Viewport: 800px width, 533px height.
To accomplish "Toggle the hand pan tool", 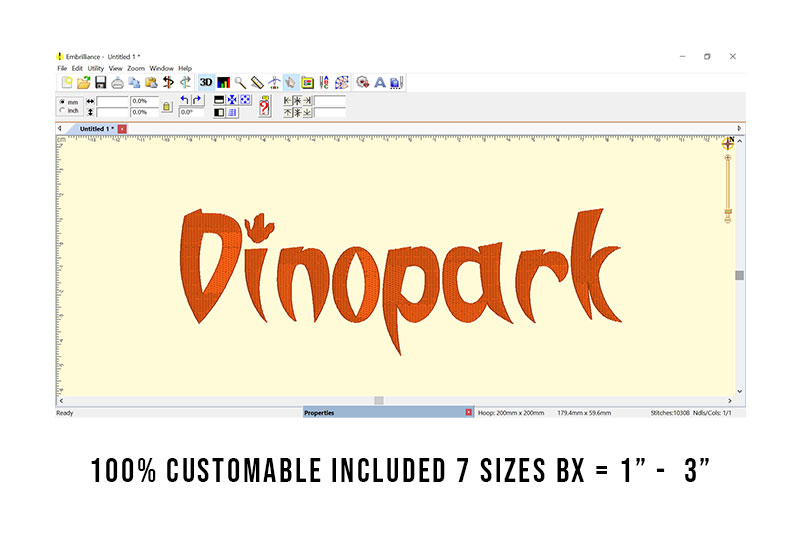I will click(291, 82).
